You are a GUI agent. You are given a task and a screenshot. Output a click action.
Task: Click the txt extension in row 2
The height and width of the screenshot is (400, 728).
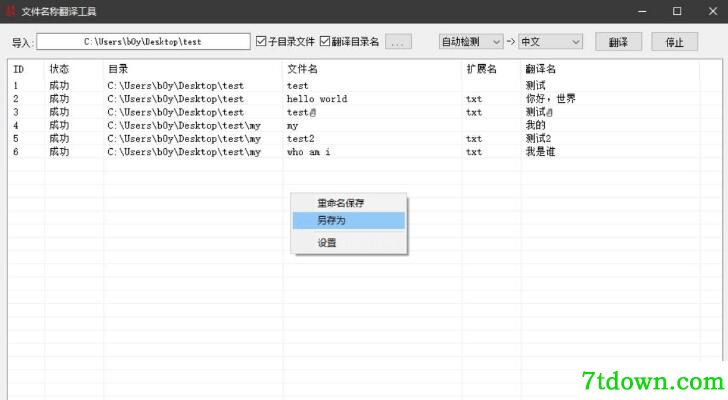coord(474,99)
